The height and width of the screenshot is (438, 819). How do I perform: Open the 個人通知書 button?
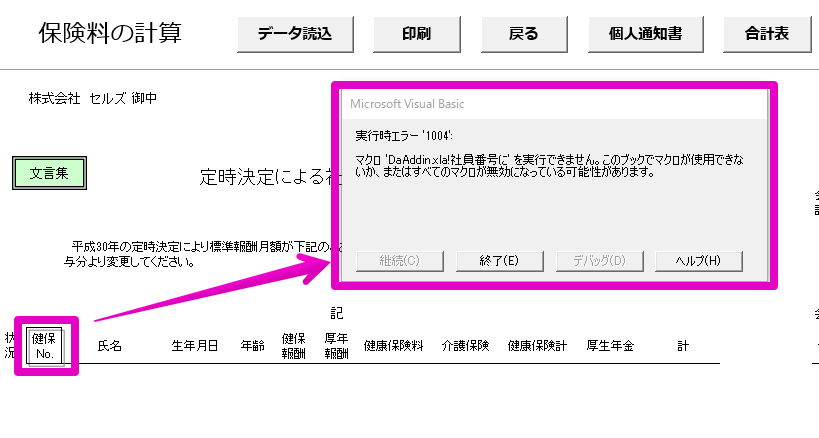pyautogui.click(x=646, y=34)
